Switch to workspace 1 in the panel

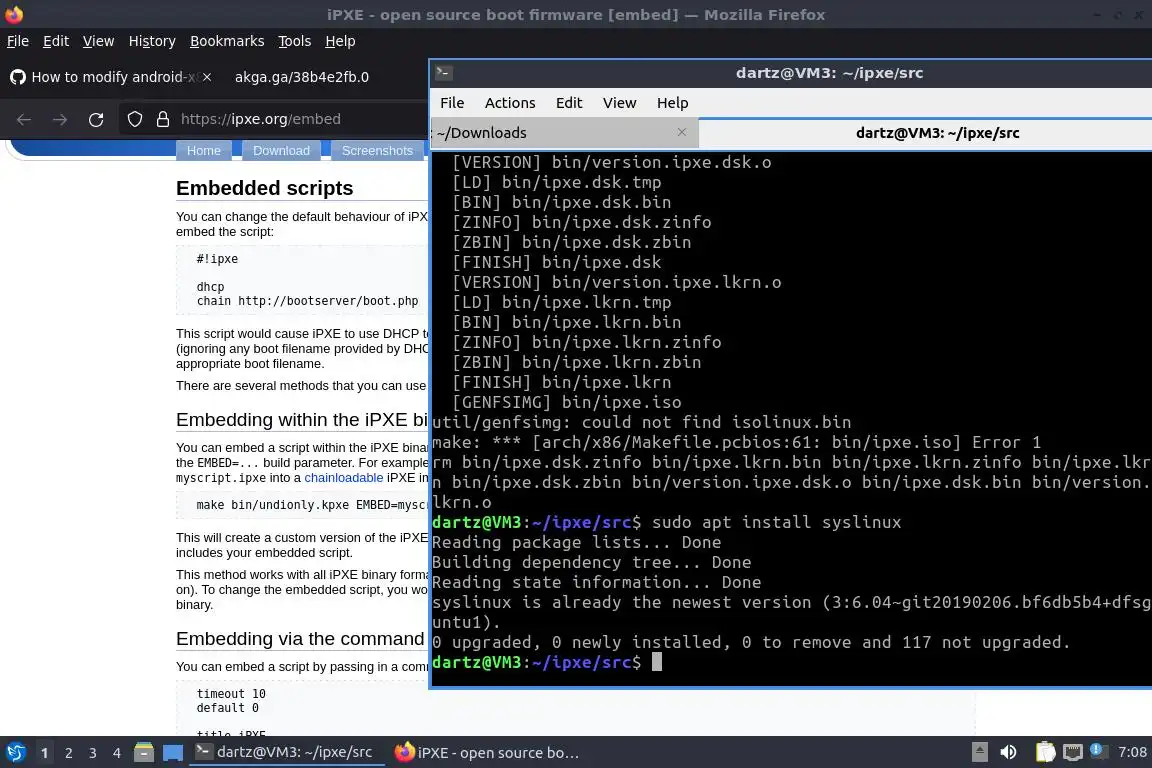[x=45, y=753]
